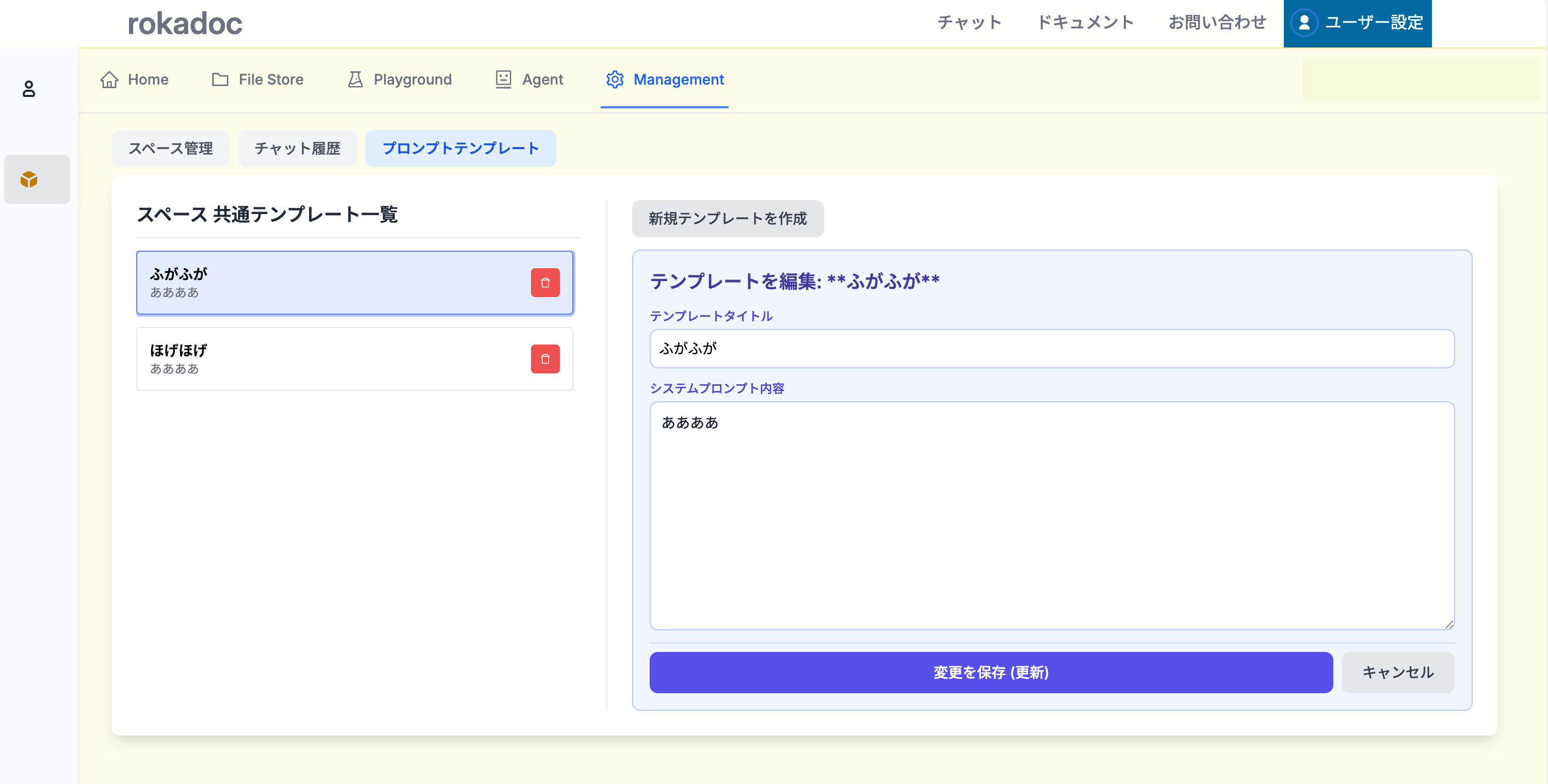Click 新規テンプレートを作成 button
This screenshot has width=1548, height=784.
coord(727,218)
